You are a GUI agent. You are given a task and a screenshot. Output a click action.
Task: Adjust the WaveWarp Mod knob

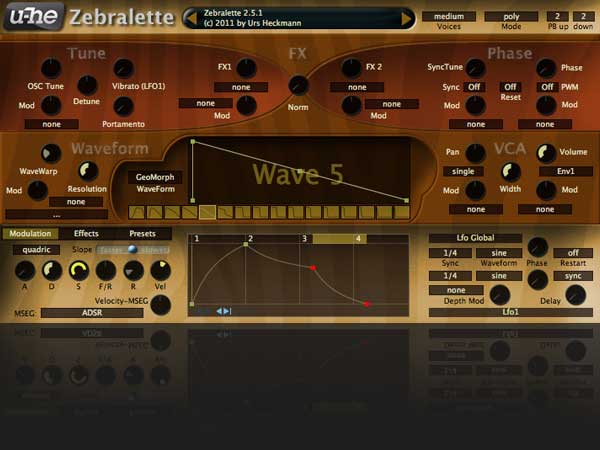(38, 191)
